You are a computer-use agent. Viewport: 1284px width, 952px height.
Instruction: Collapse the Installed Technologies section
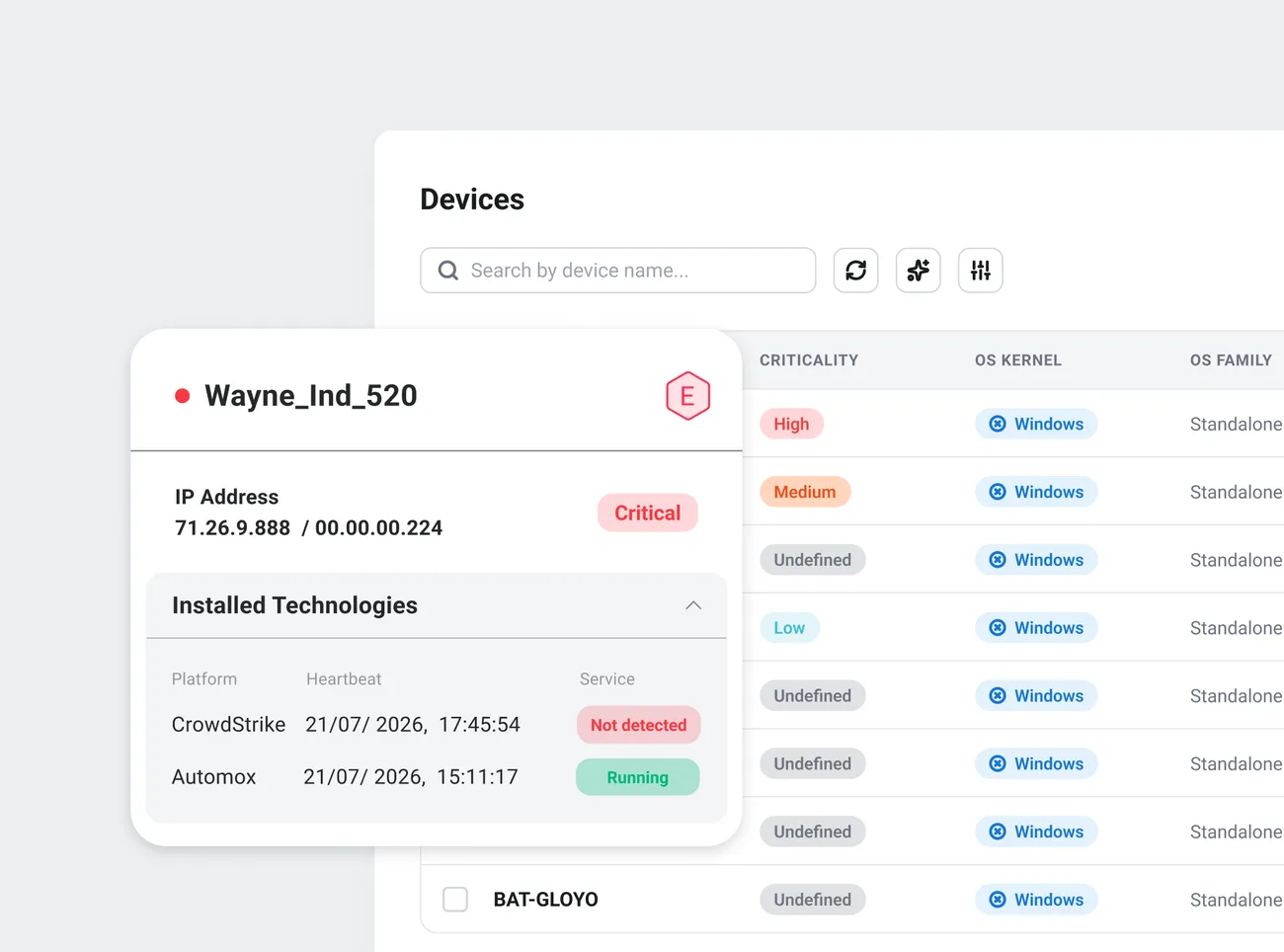point(693,605)
